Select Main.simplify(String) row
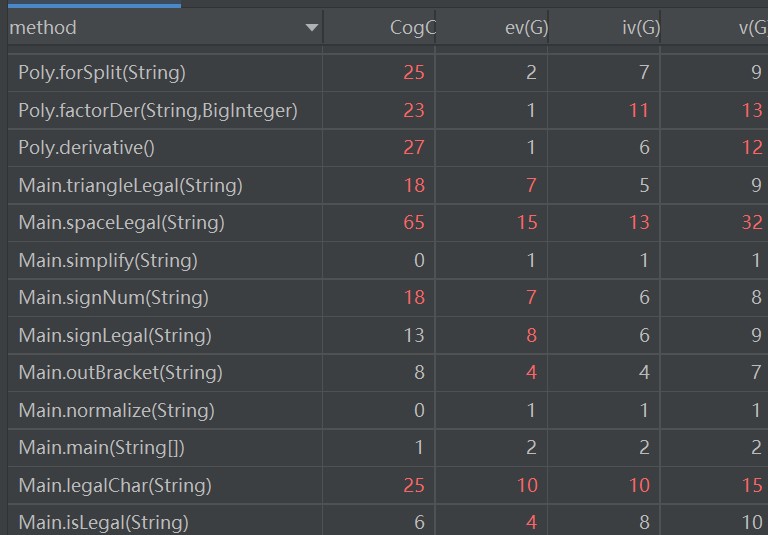 (108, 261)
